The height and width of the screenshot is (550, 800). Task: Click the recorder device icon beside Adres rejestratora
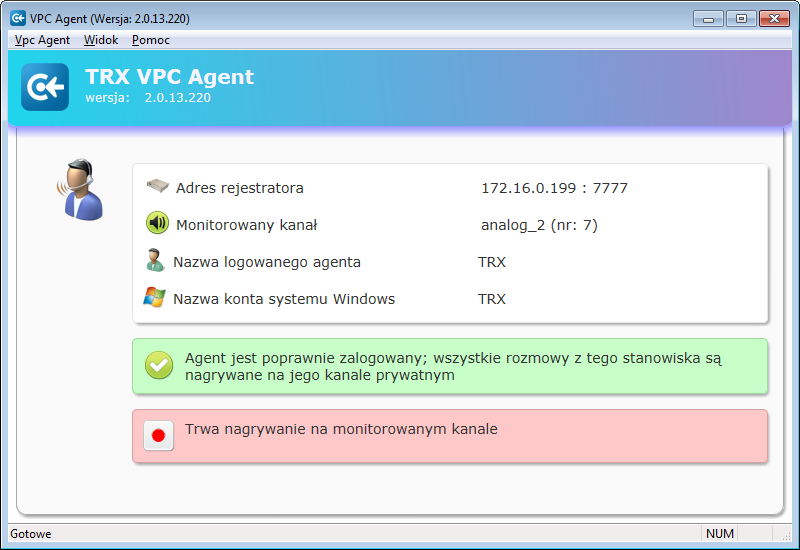pos(158,186)
